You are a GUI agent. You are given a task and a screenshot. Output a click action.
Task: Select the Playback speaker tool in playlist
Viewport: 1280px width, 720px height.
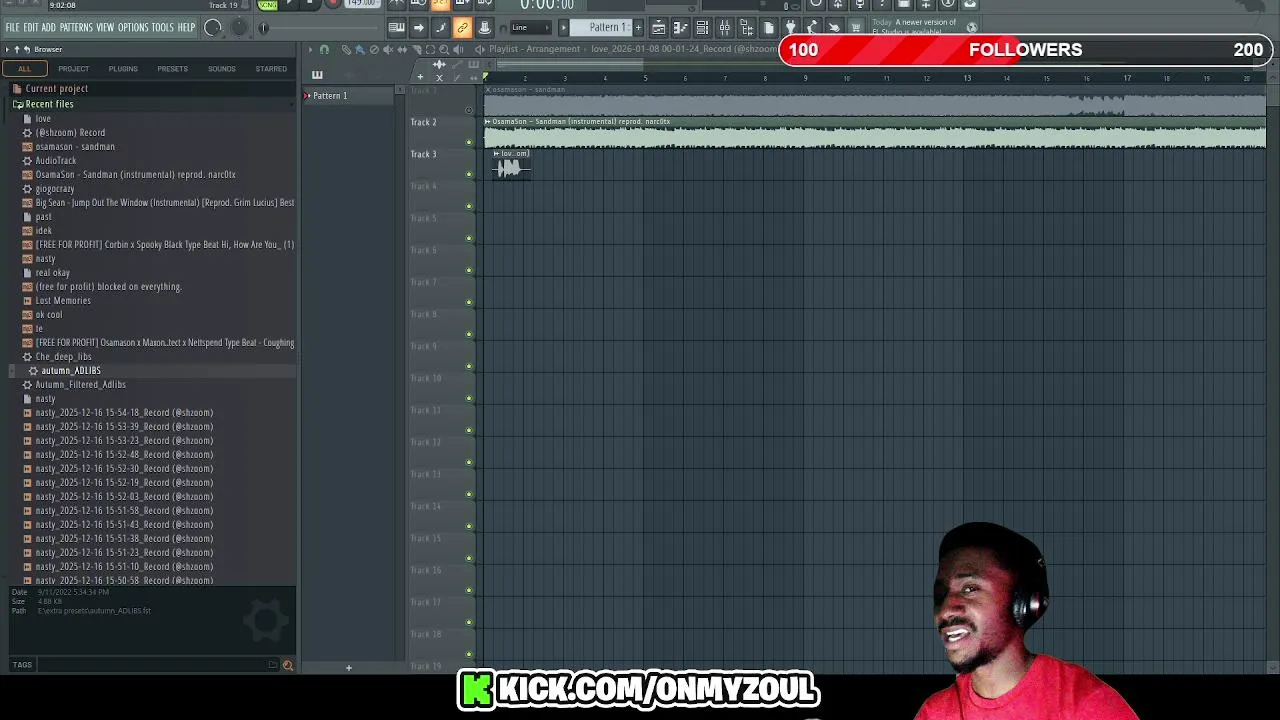coord(458,49)
